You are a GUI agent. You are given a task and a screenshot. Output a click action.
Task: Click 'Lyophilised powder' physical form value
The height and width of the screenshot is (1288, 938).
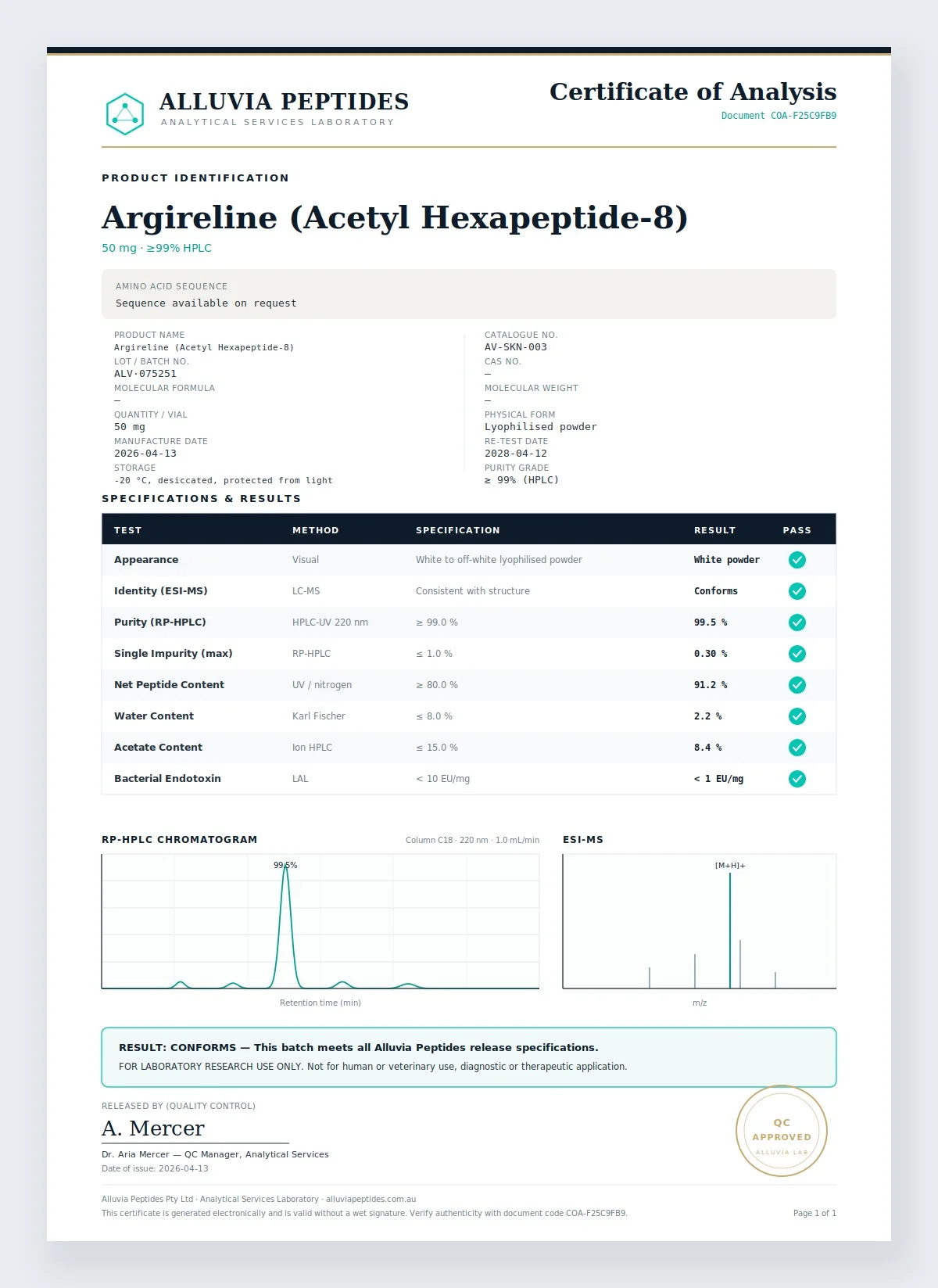pyautogui.click(x=541, y=427)
